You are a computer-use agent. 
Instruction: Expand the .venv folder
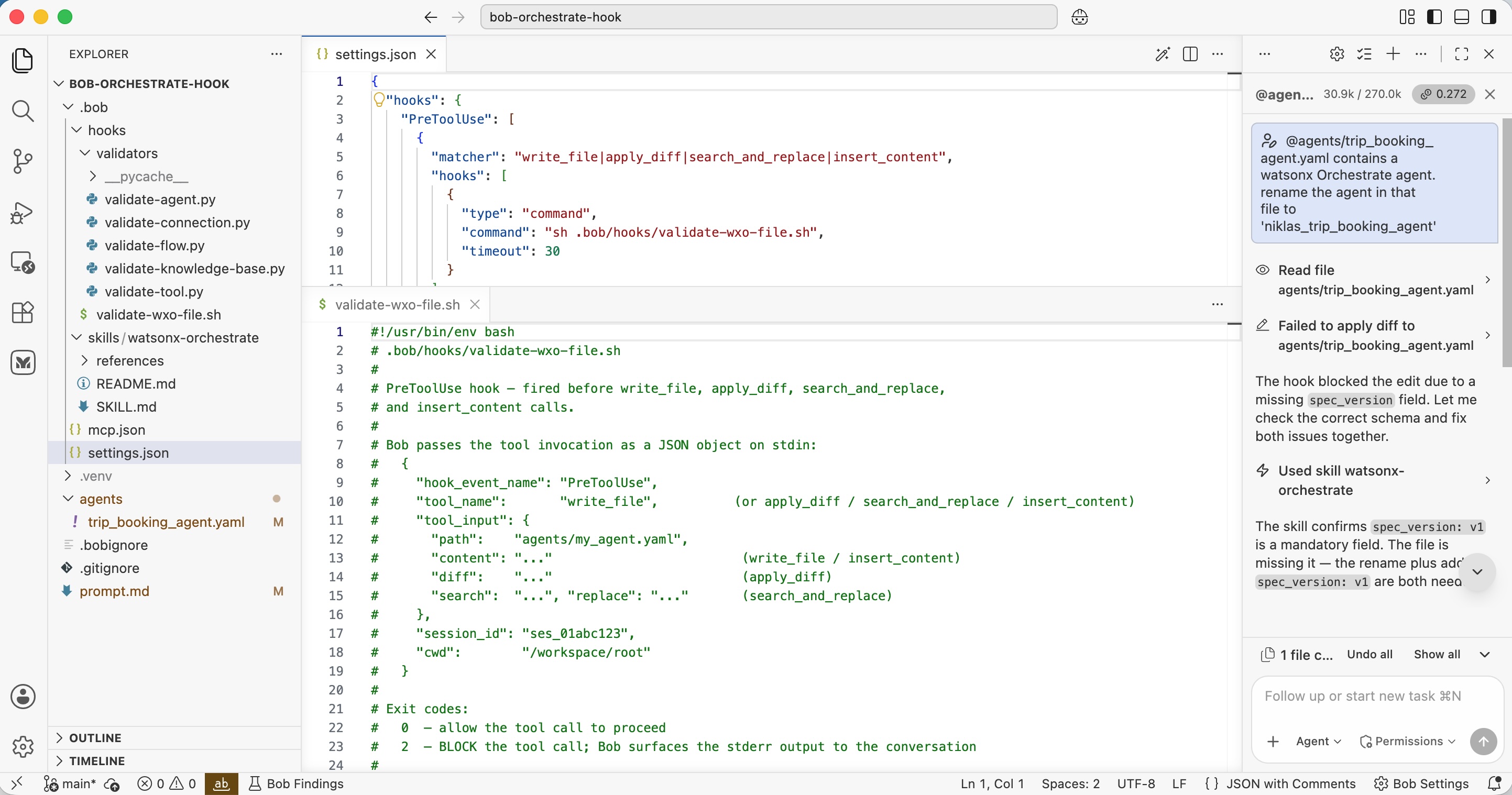tap(174, 475)
